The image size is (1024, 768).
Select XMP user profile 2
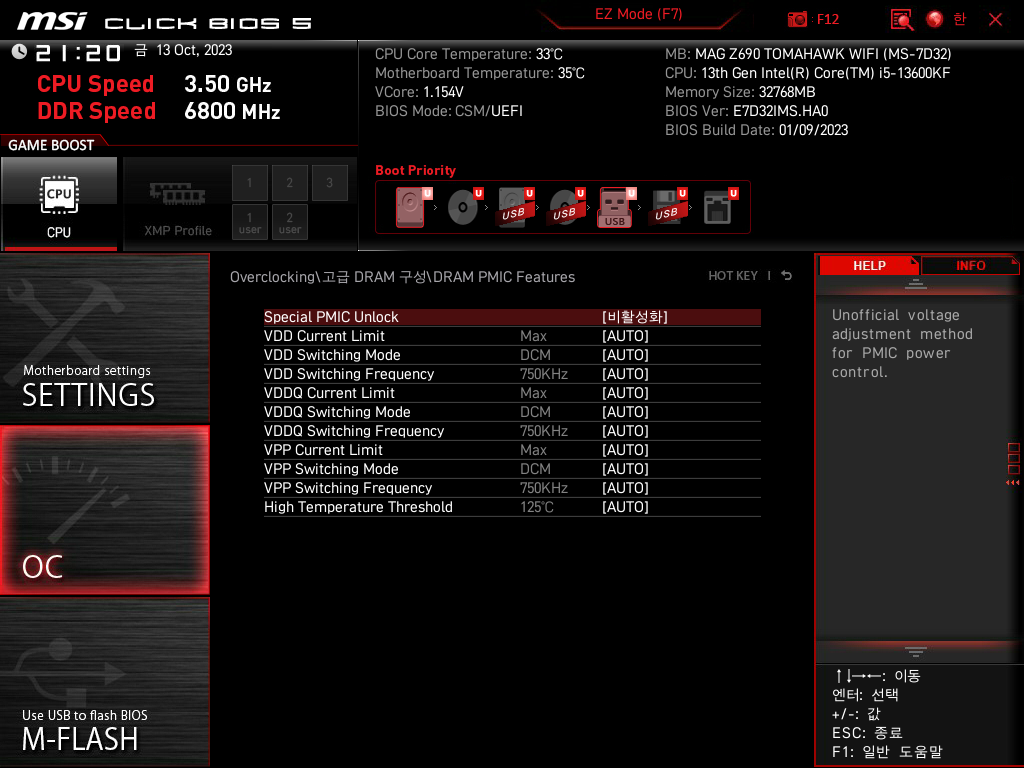coord(289,222)
